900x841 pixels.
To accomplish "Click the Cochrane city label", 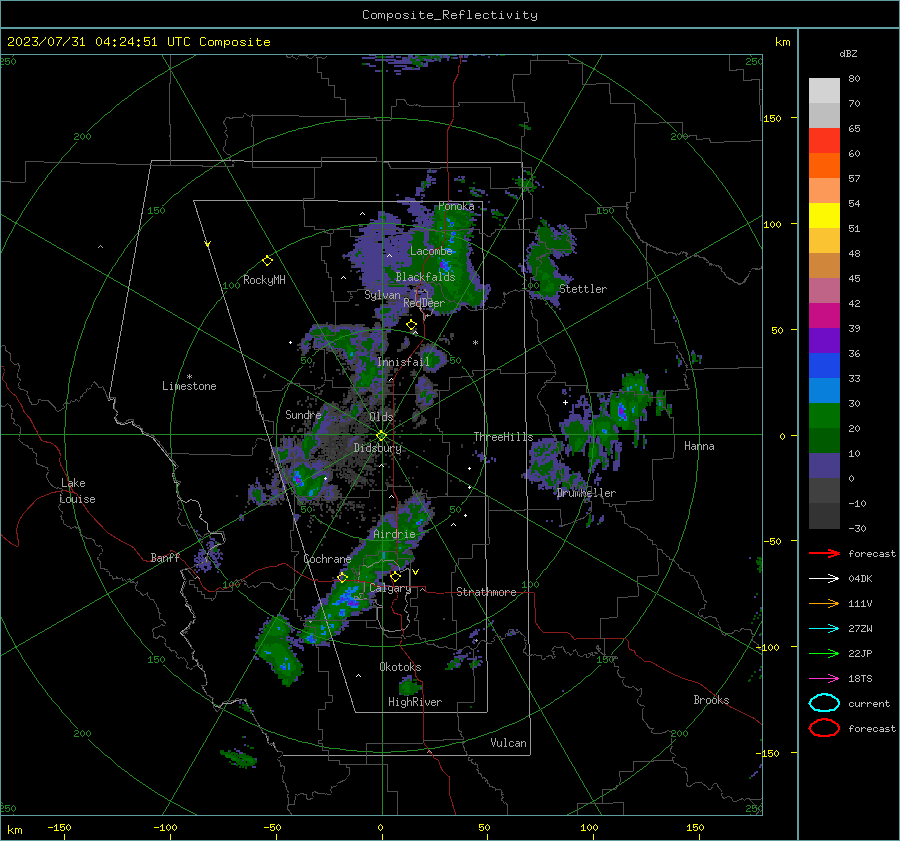I will (327, 559).
